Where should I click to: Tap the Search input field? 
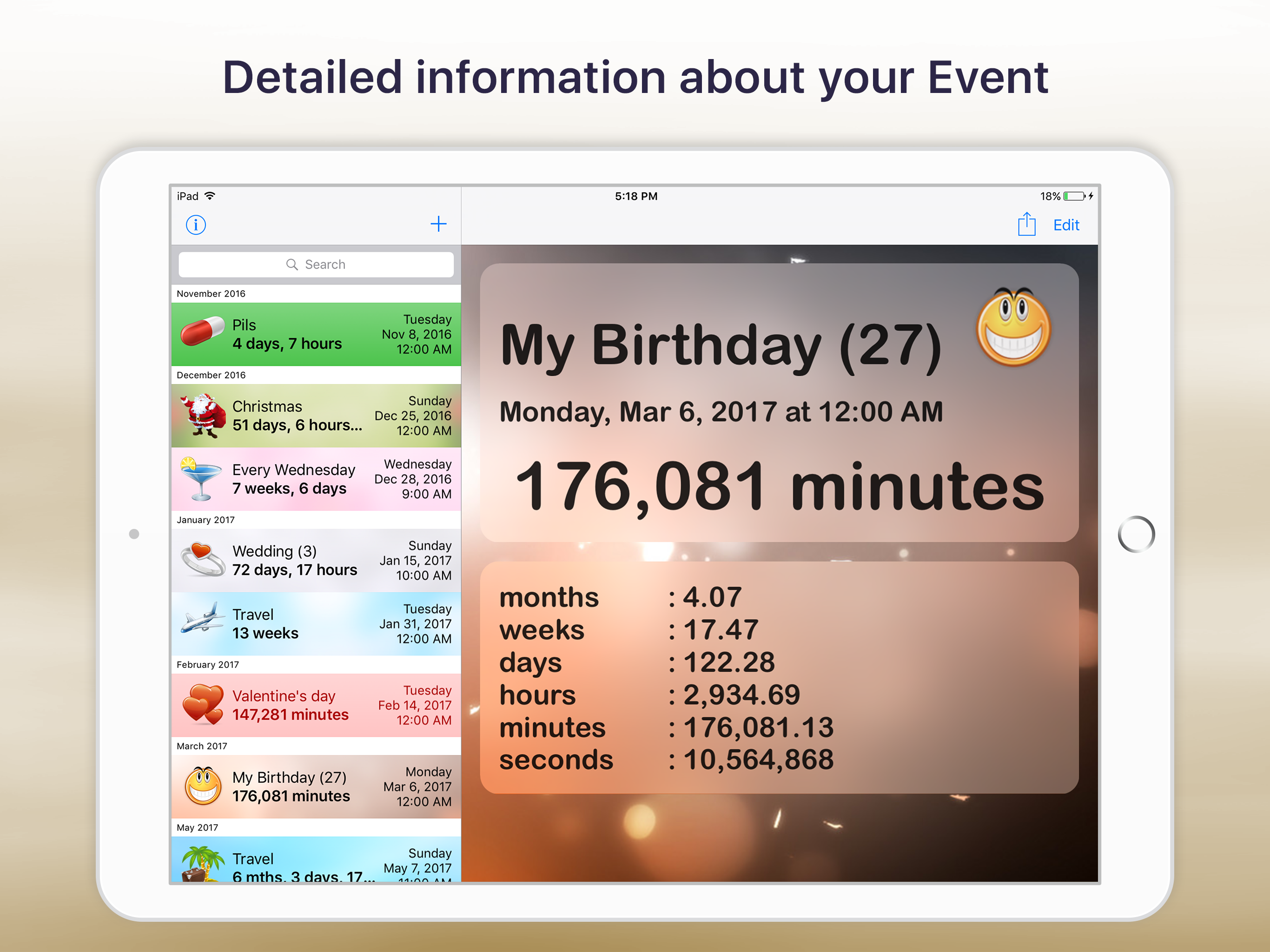(316, 264)
